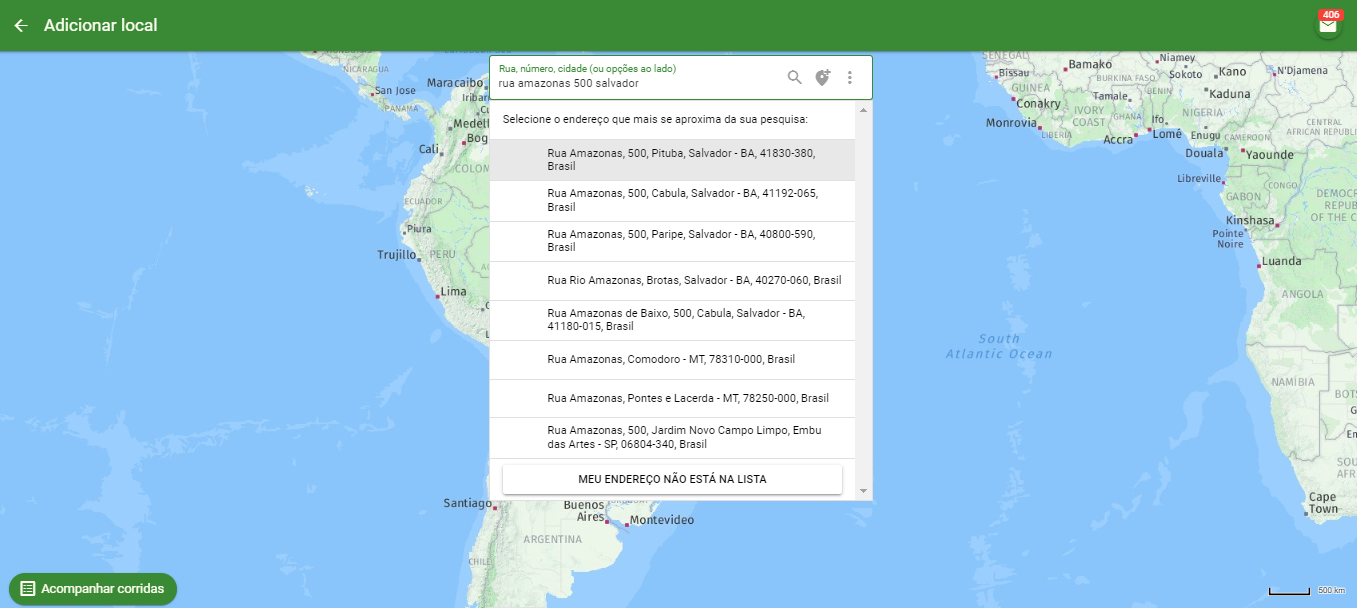1357x608 pixels.
Task: Click the Accra label on the map
Action: [1118, 140]
